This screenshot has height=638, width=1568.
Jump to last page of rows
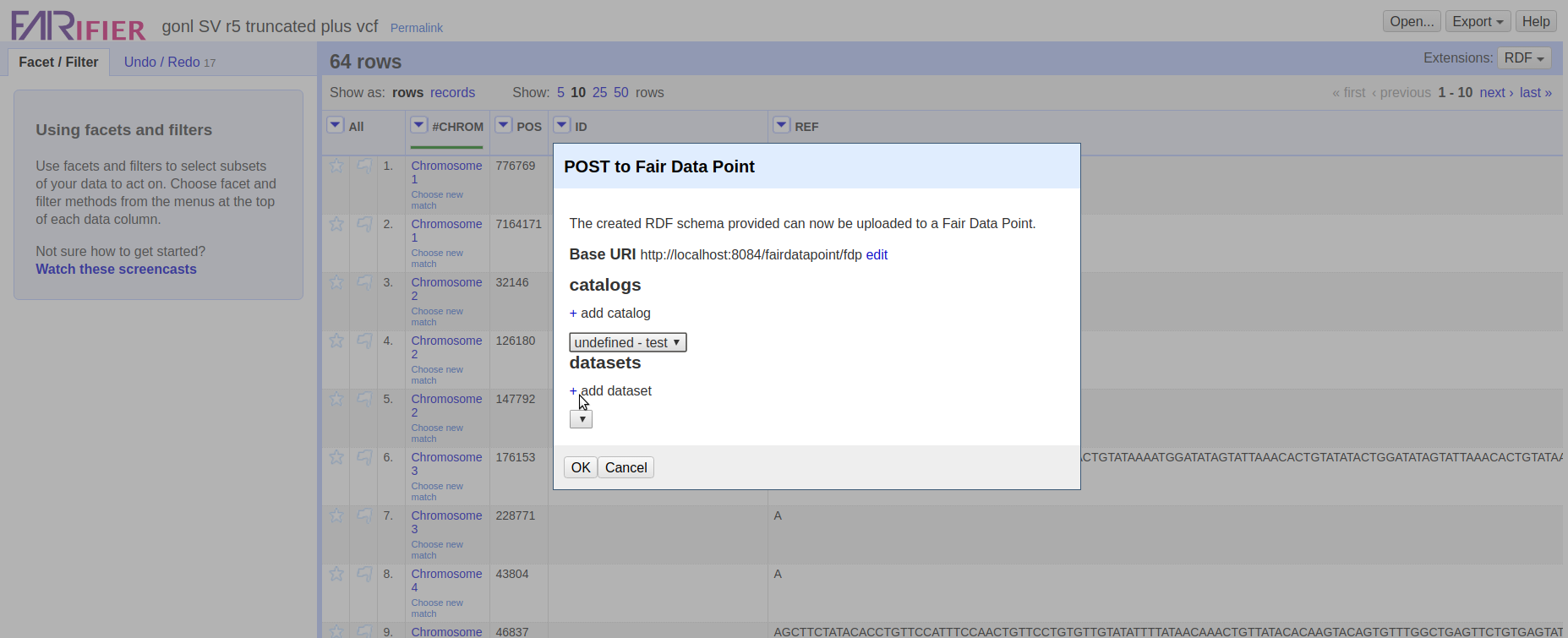point(1536,93)
